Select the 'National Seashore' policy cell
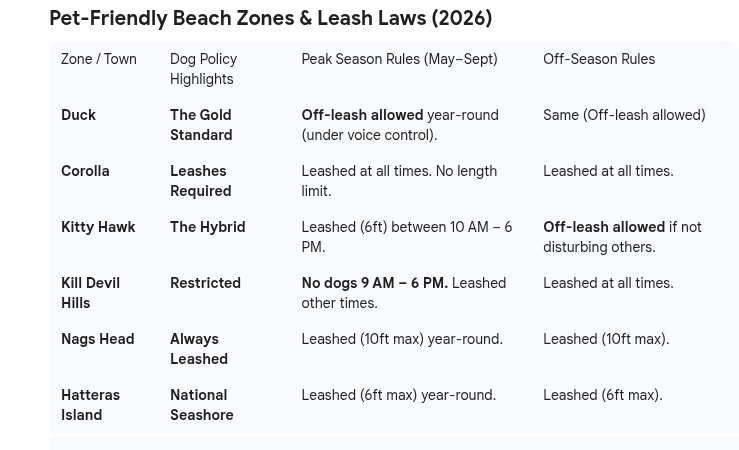Image resolution: width=739 pixels, height=450 pixels. pos(202,405)
